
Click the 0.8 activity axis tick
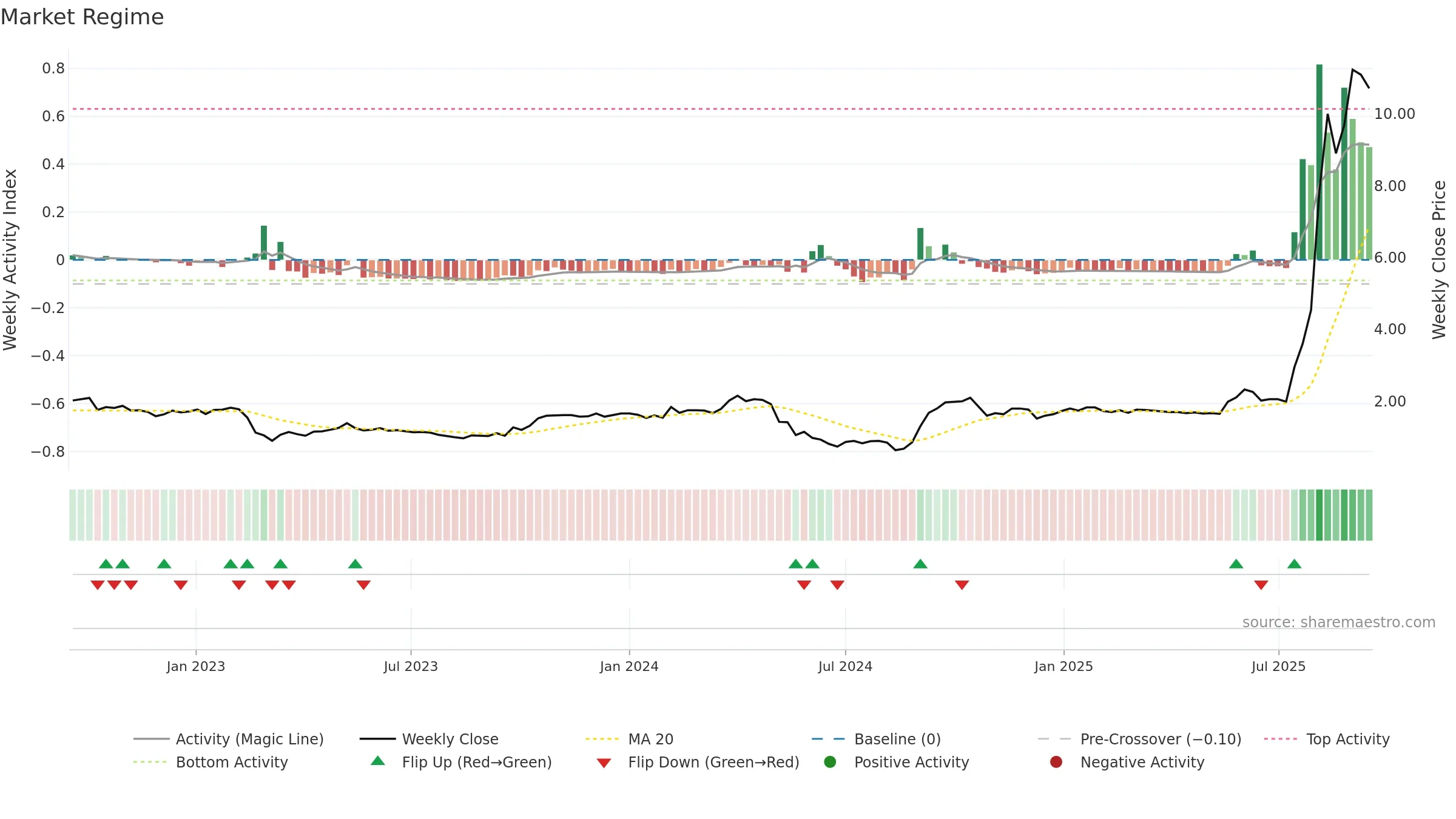pos(53,69)
